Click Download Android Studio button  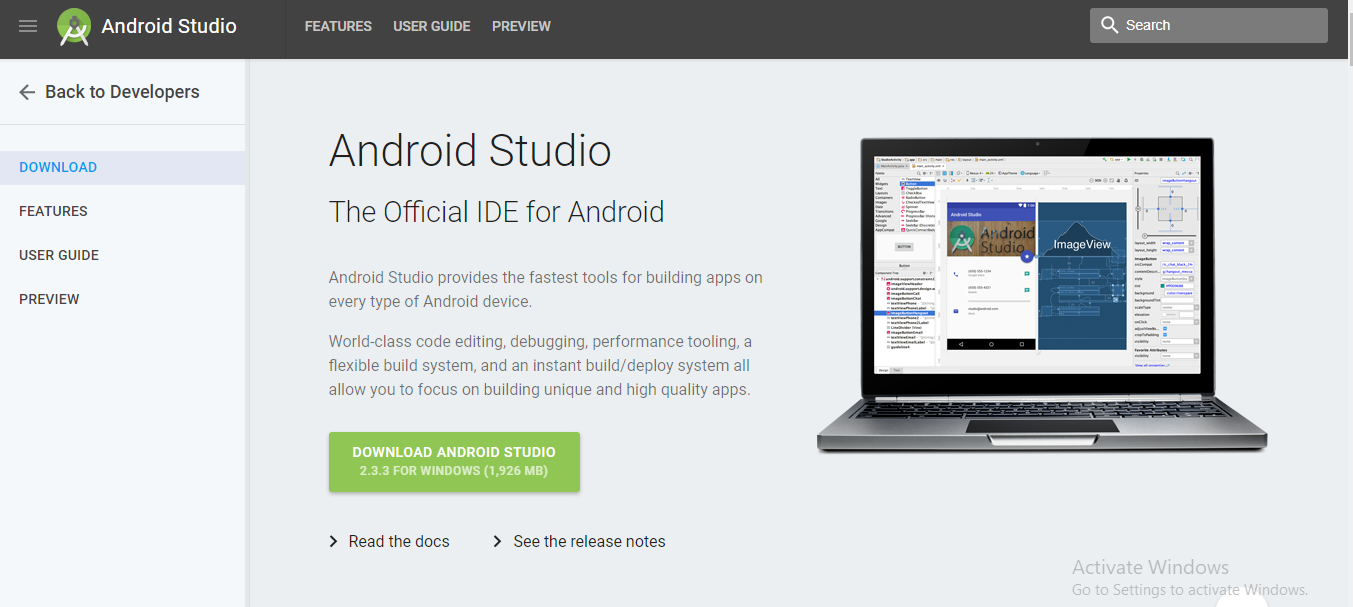(454, 461)
